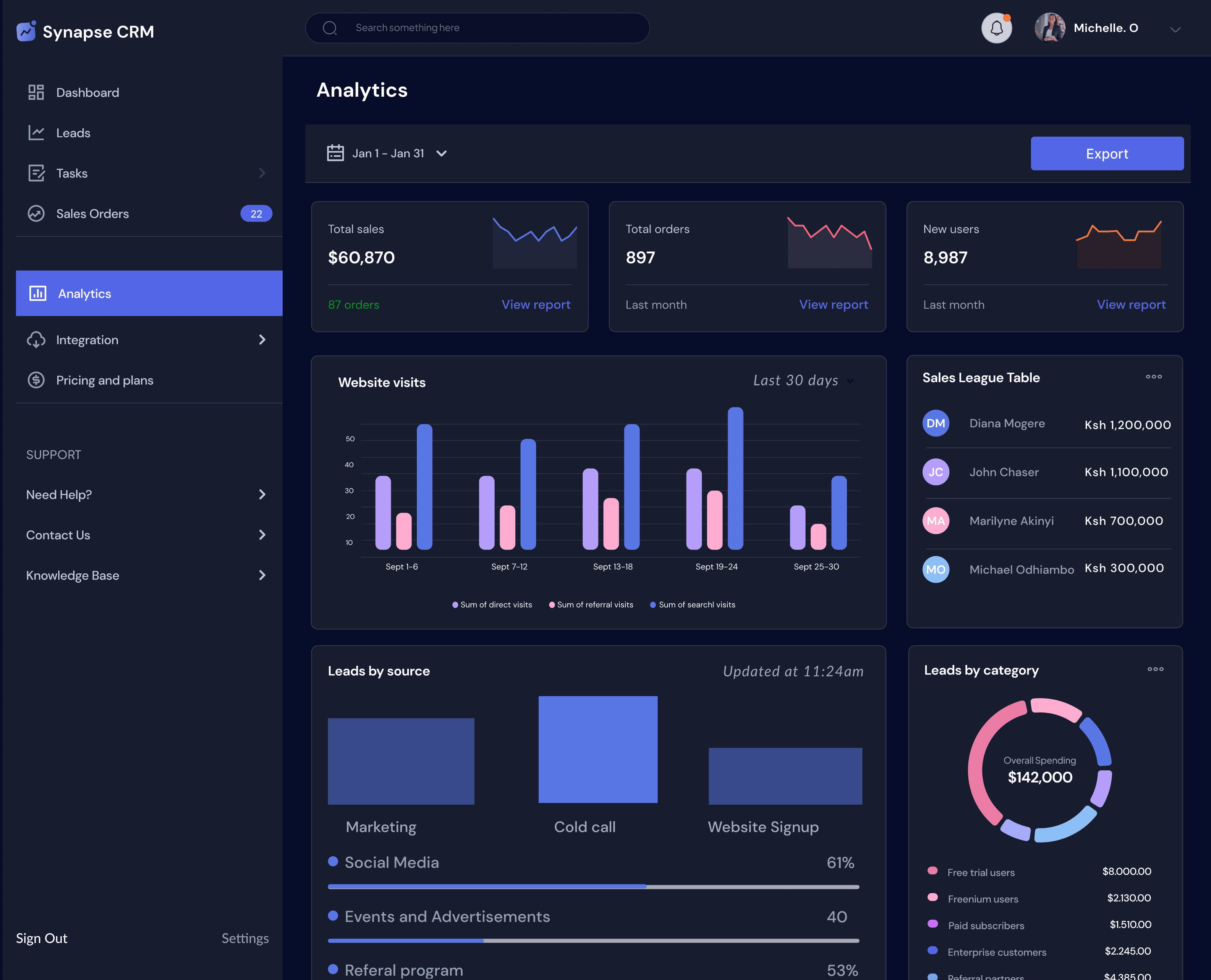Click the Total orders sparkline chart
This screenshot has height=980, width=1211.
coord(830,243)
